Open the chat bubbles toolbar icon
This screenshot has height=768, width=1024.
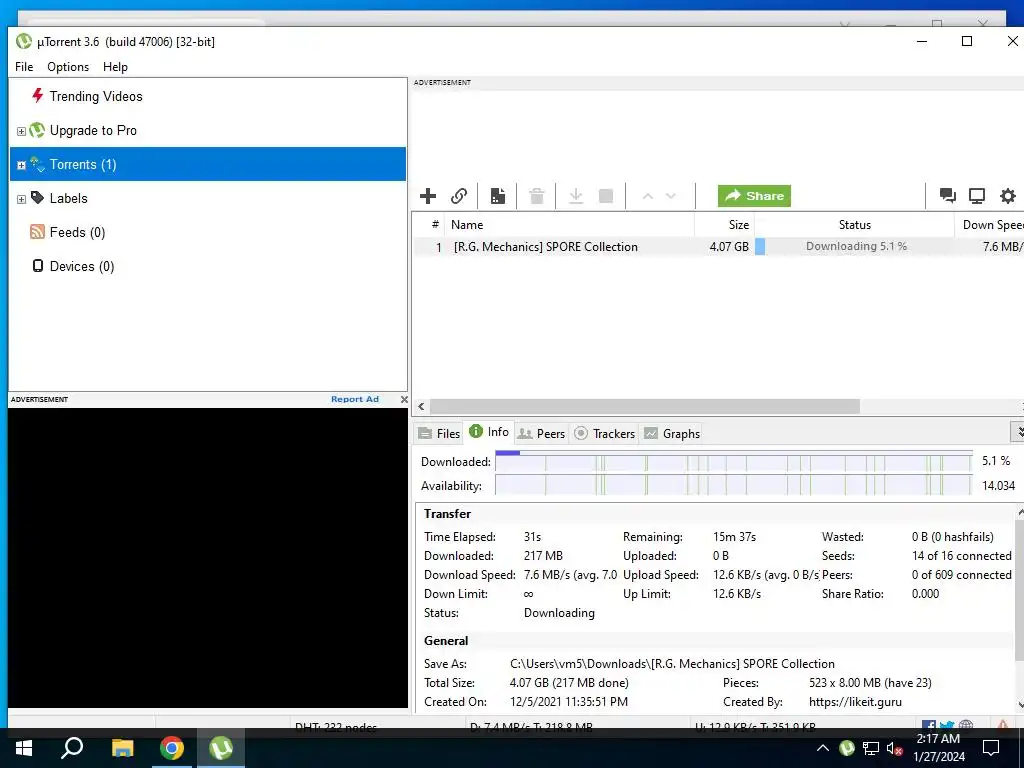point(947,195)
